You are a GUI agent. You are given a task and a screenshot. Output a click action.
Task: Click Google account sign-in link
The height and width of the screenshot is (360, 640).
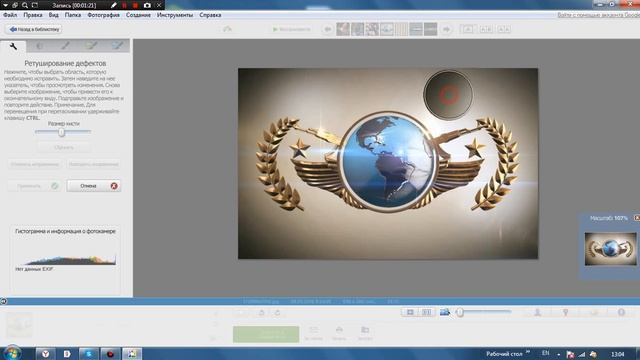(598, 15)
